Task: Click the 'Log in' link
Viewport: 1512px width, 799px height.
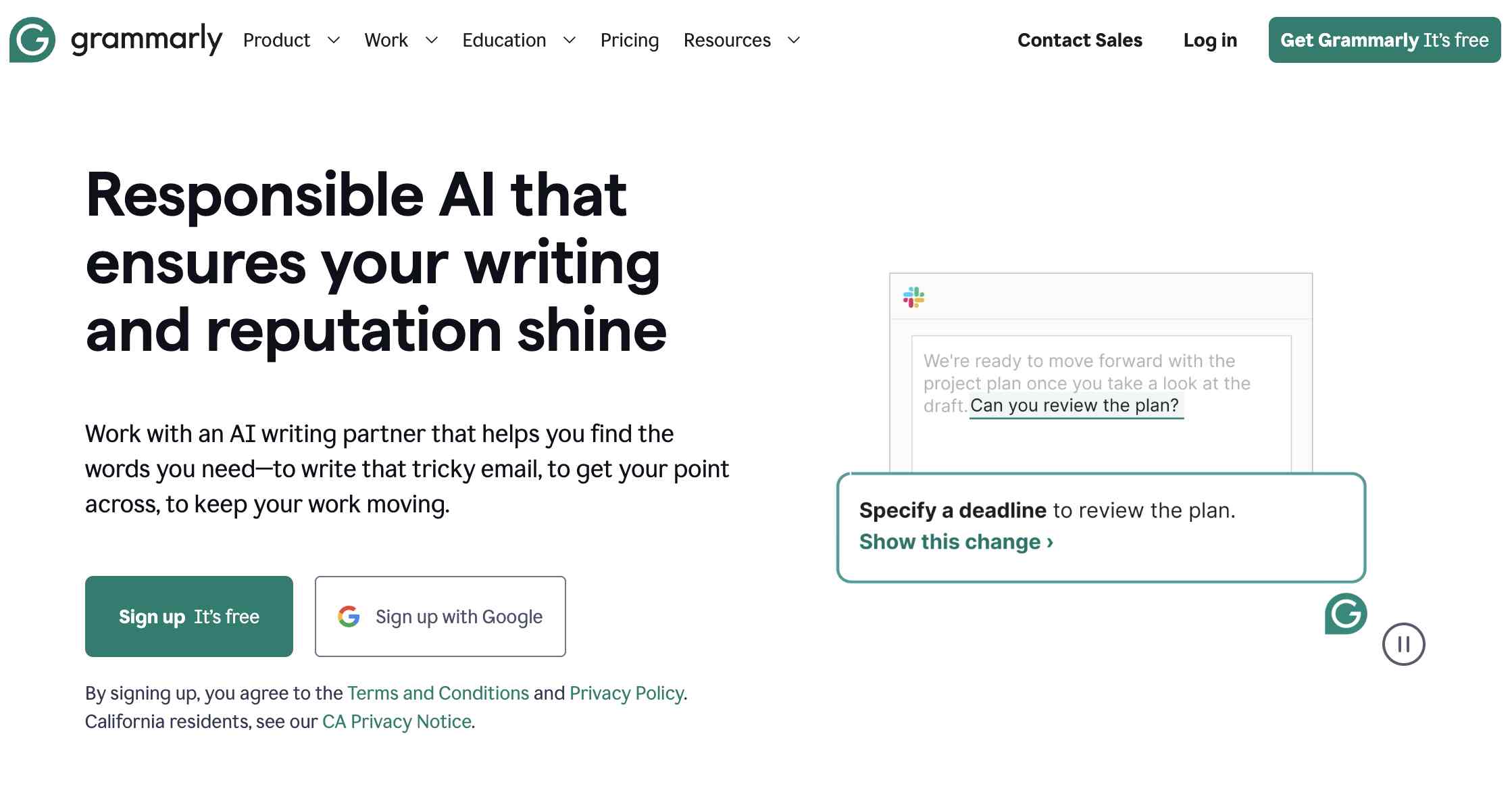Action: [1210, 40]
